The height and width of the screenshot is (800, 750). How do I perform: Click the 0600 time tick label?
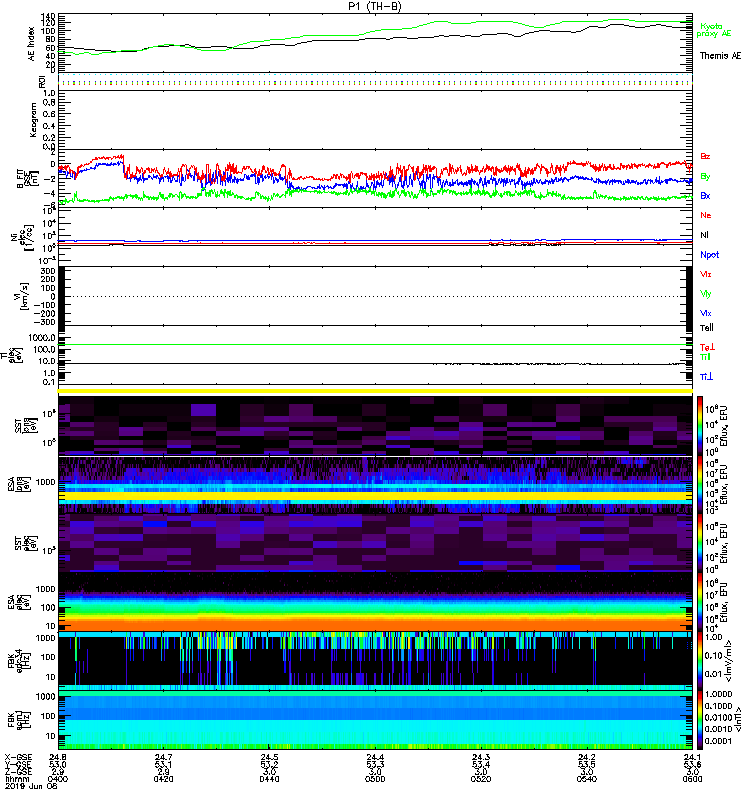(692, 779)
